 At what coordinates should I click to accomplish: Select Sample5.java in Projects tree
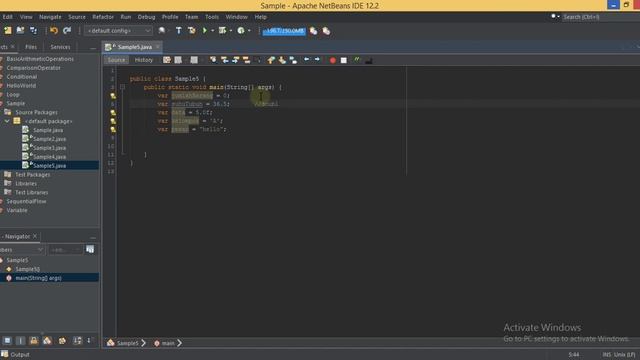(x=49, y=165)
